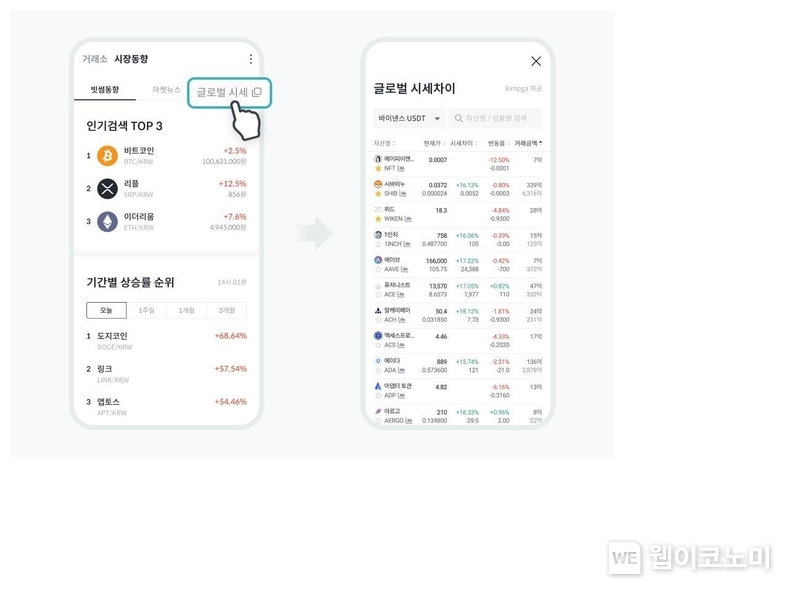
Task: Click the search magnifier icon
Action: (458, 118)
